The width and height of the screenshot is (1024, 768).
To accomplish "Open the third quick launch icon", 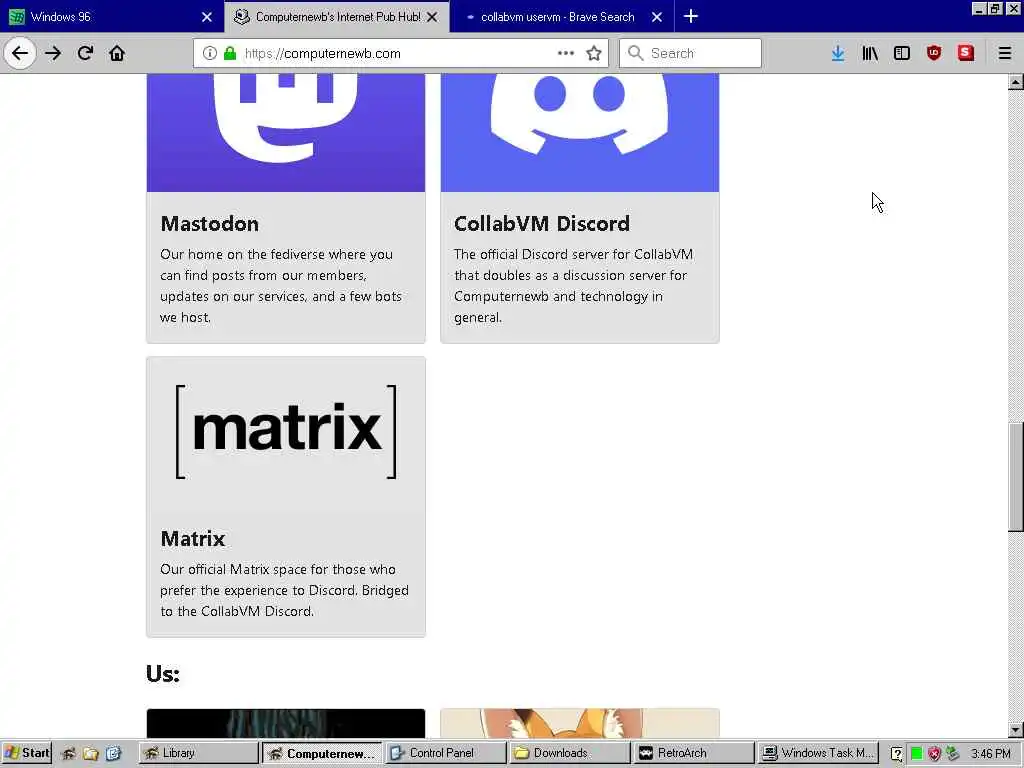I will [113, 753].
